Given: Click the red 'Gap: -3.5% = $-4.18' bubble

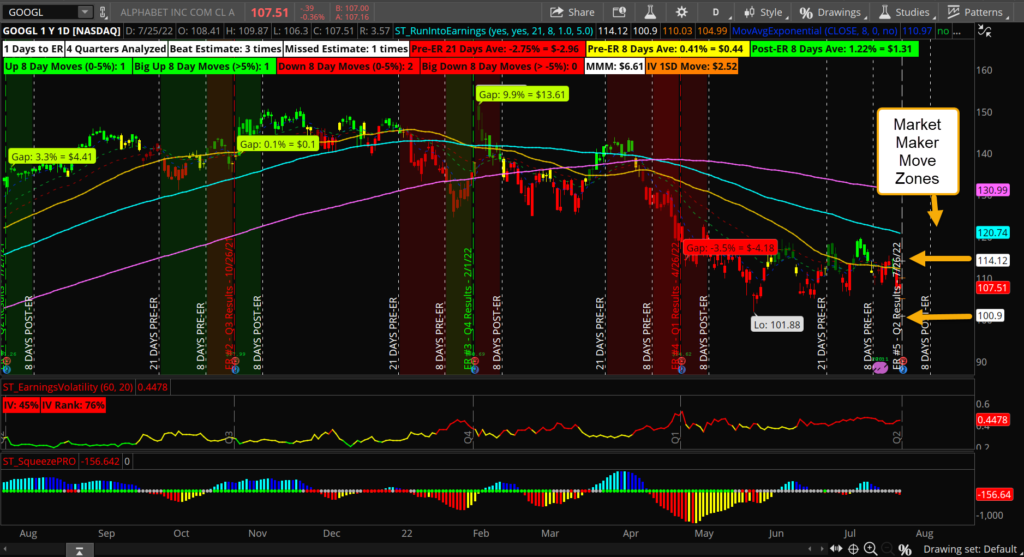Looking at the screenshot, I should 730,247.
